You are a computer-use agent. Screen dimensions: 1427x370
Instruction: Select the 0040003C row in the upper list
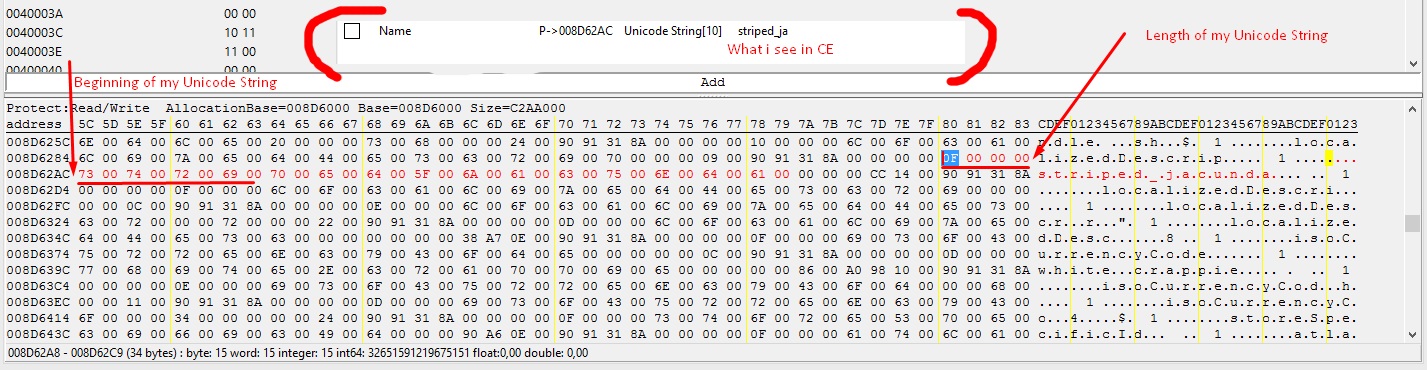(35, 32)
